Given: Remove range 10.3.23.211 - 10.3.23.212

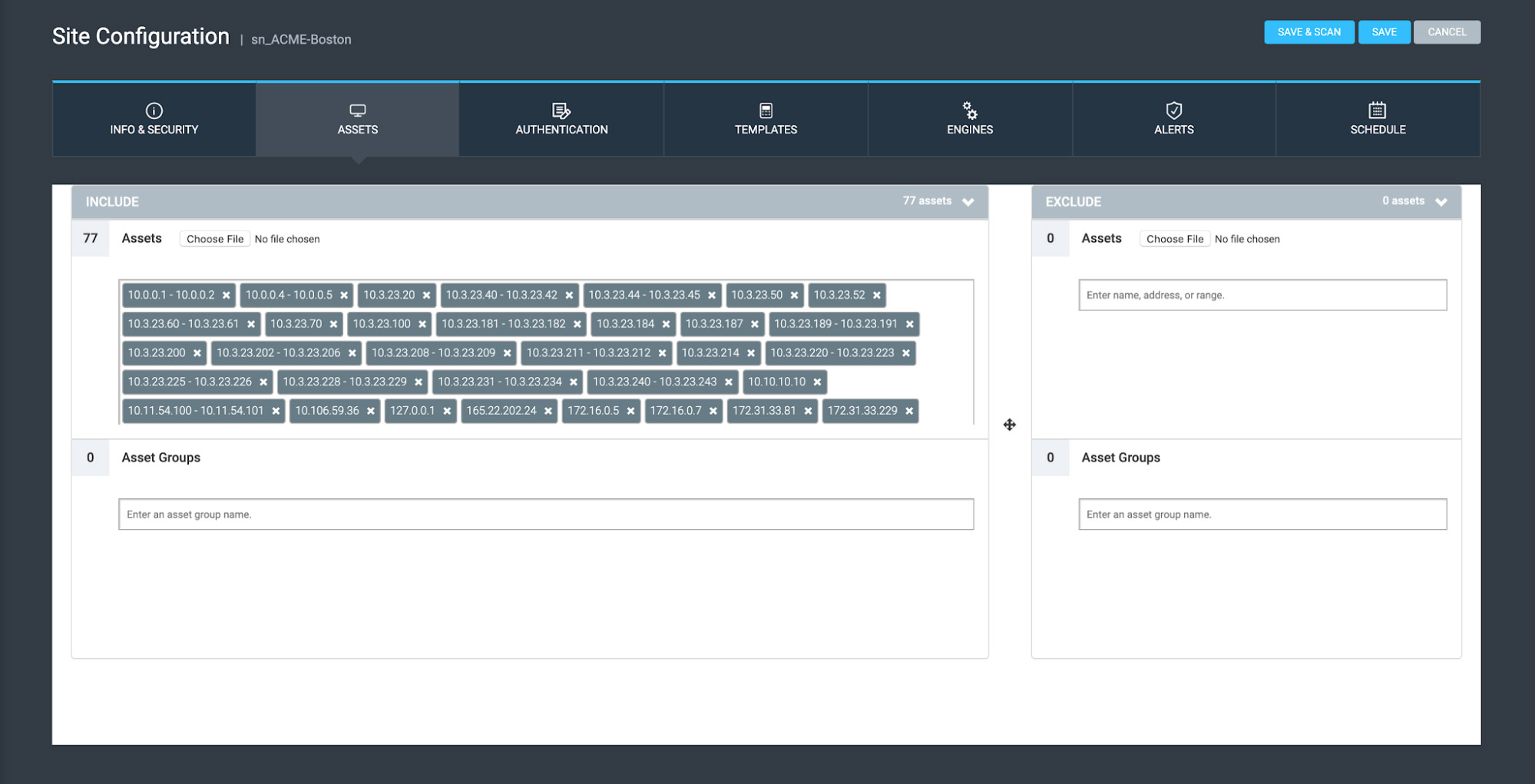Looking at the screenshot, I should [663, 353].
